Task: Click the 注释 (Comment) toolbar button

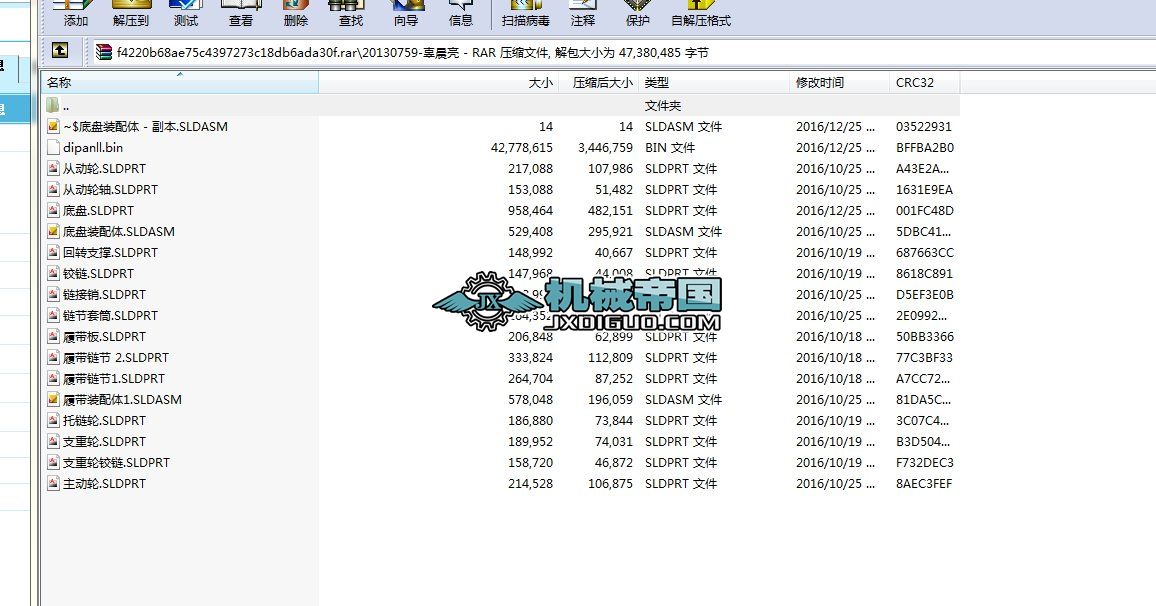Action: [582, 14]
